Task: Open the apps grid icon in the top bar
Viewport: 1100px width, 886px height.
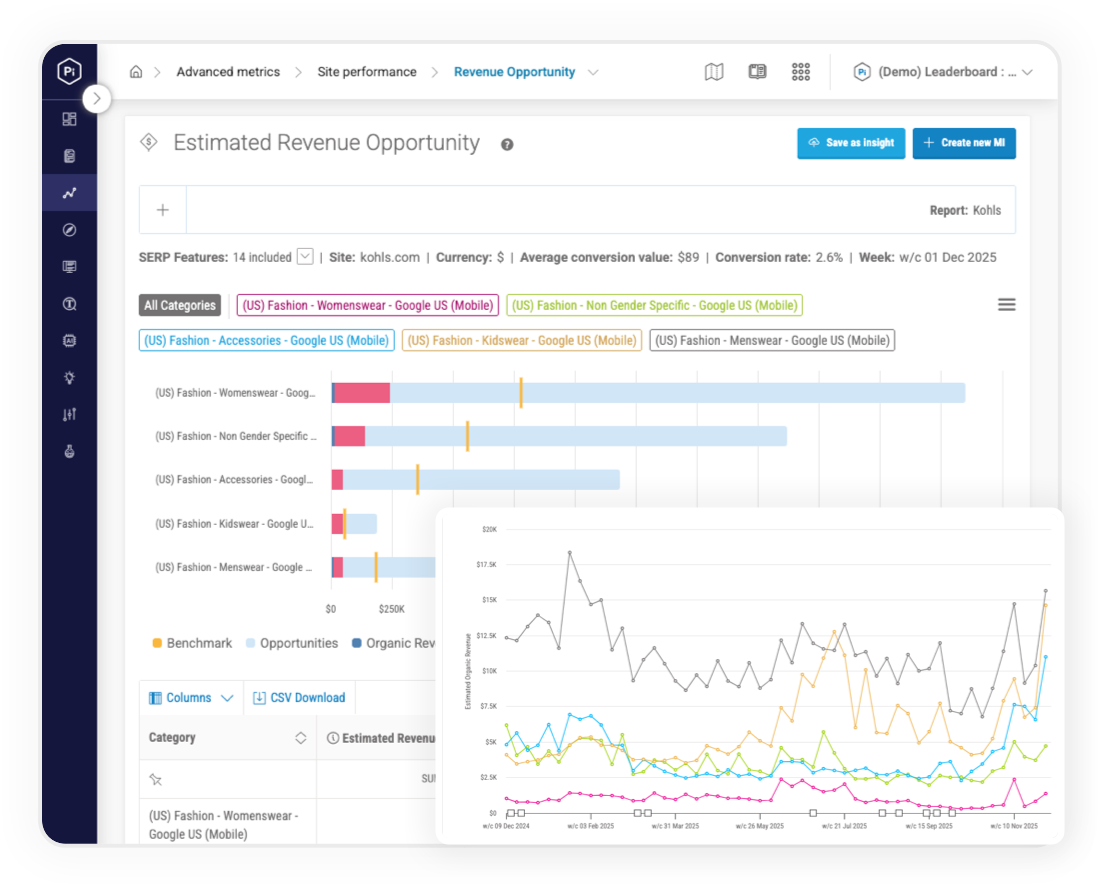Action: (800, 71)
